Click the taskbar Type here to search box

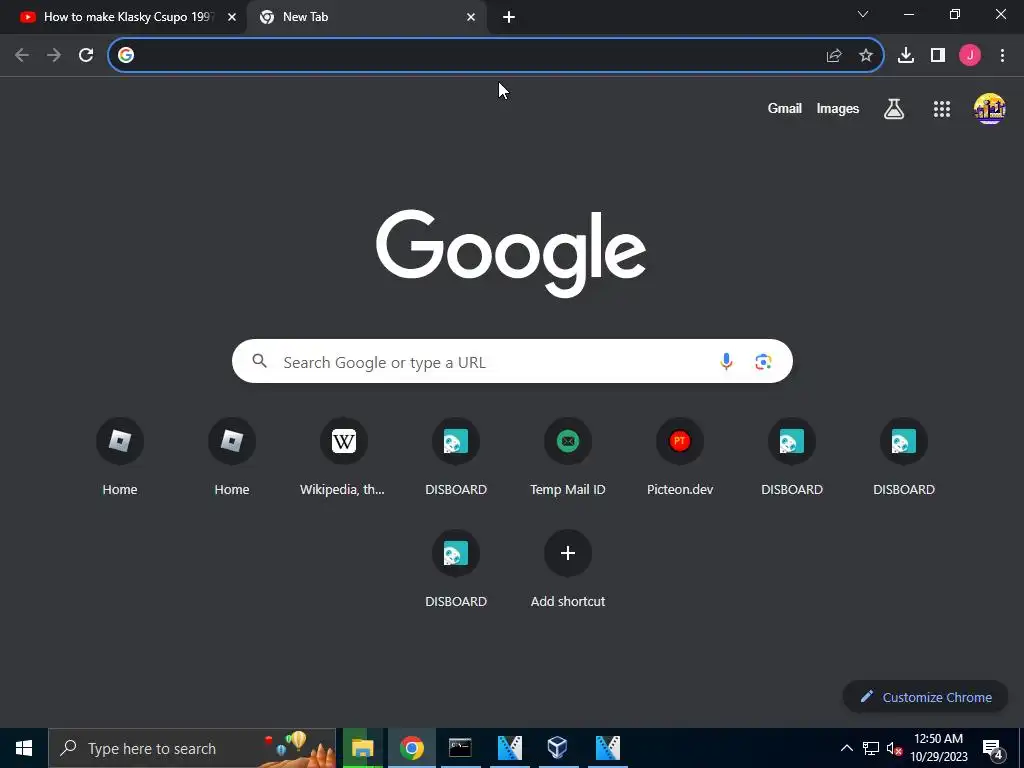click(x=192, y=748)
